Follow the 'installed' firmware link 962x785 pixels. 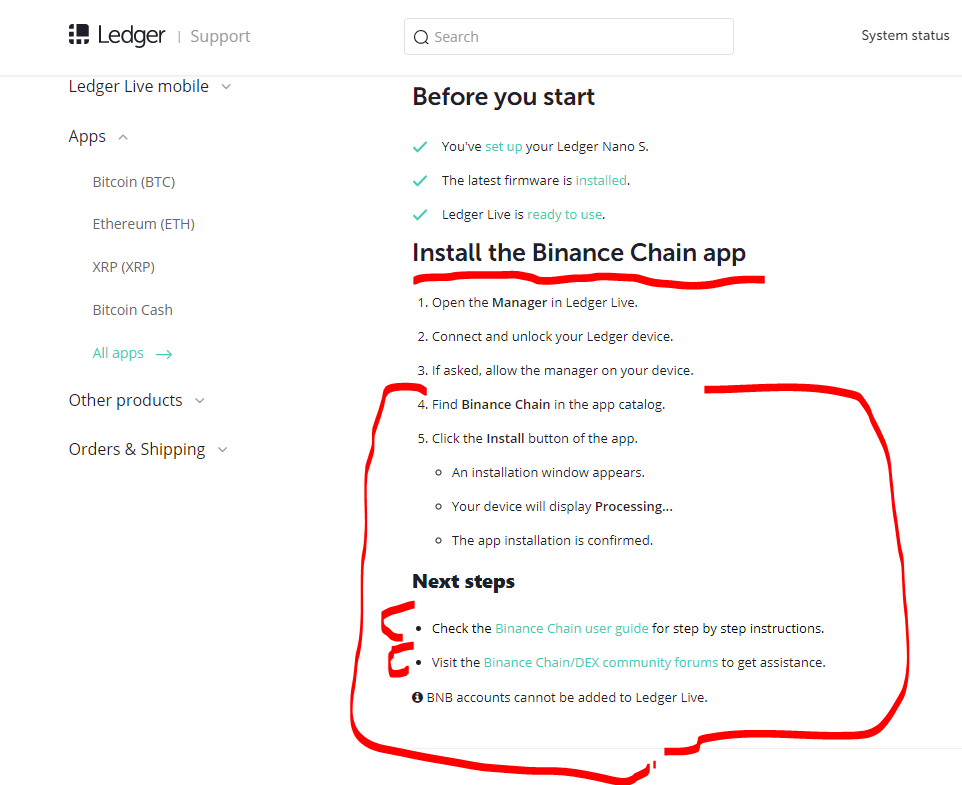[x=601, y=180]
